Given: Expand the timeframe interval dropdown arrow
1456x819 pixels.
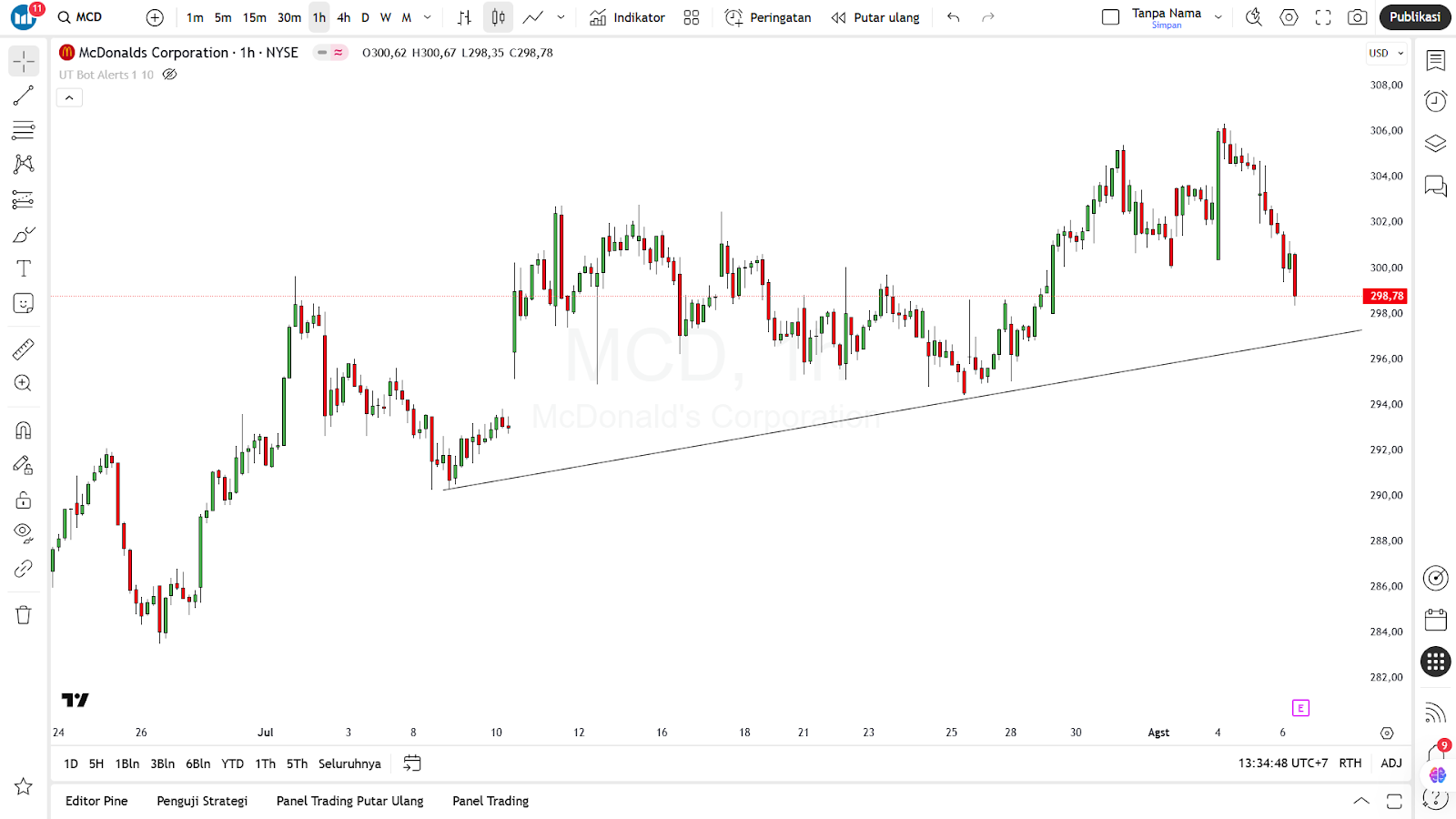Looking at the screenshot, I should 428,17.
